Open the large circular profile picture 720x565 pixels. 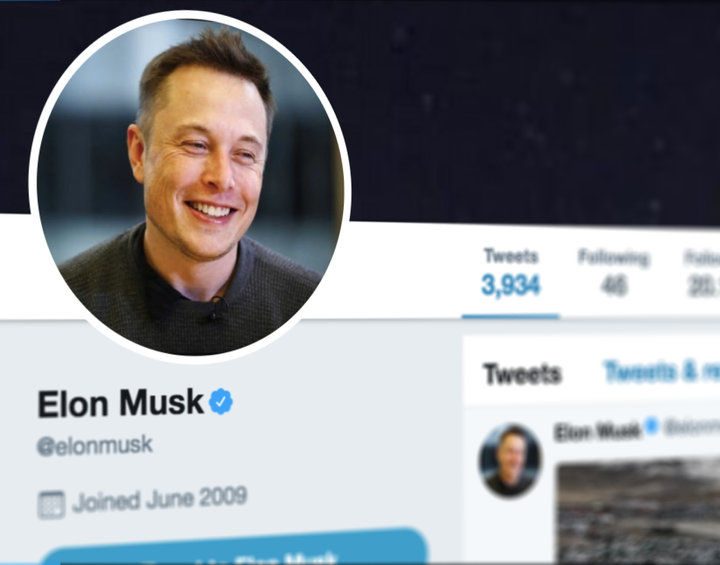click(190, 187)
